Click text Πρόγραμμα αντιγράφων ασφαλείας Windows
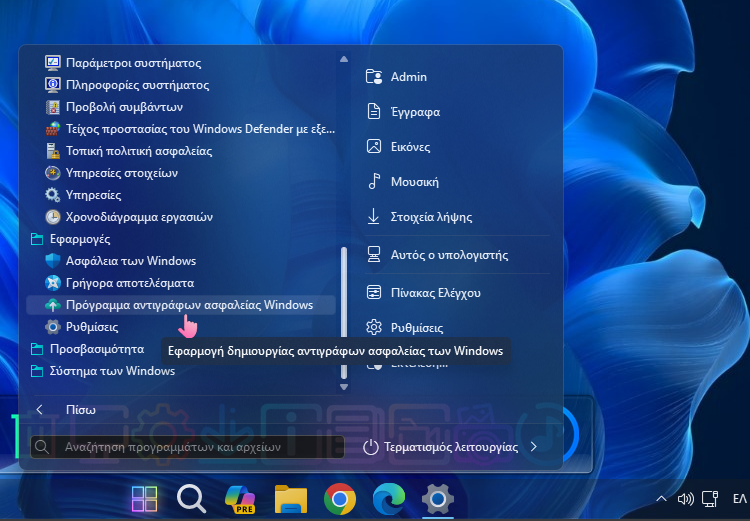 189,305
